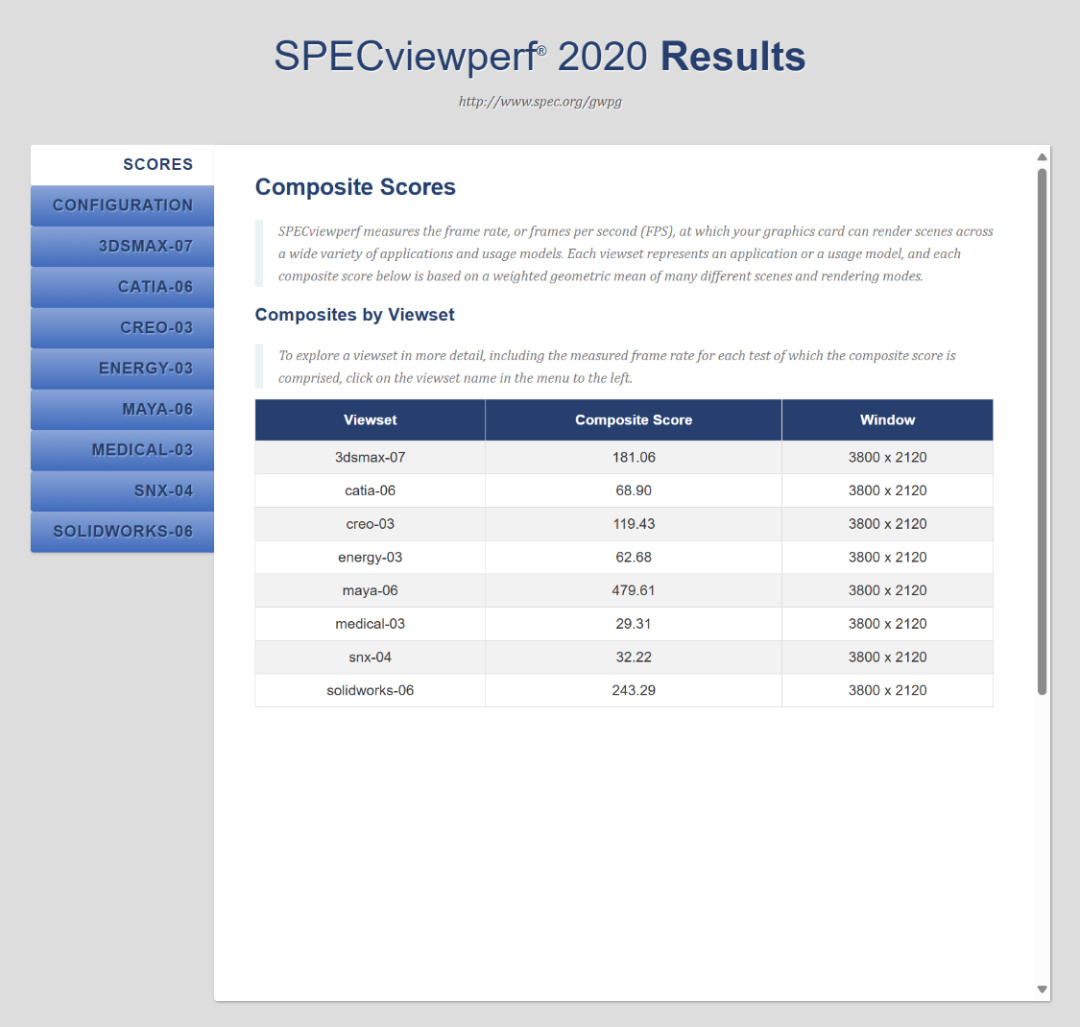Select the ENERGY-03 sidebar tab
Viewport: 1080px width, 1027px height.
point(122,369)
